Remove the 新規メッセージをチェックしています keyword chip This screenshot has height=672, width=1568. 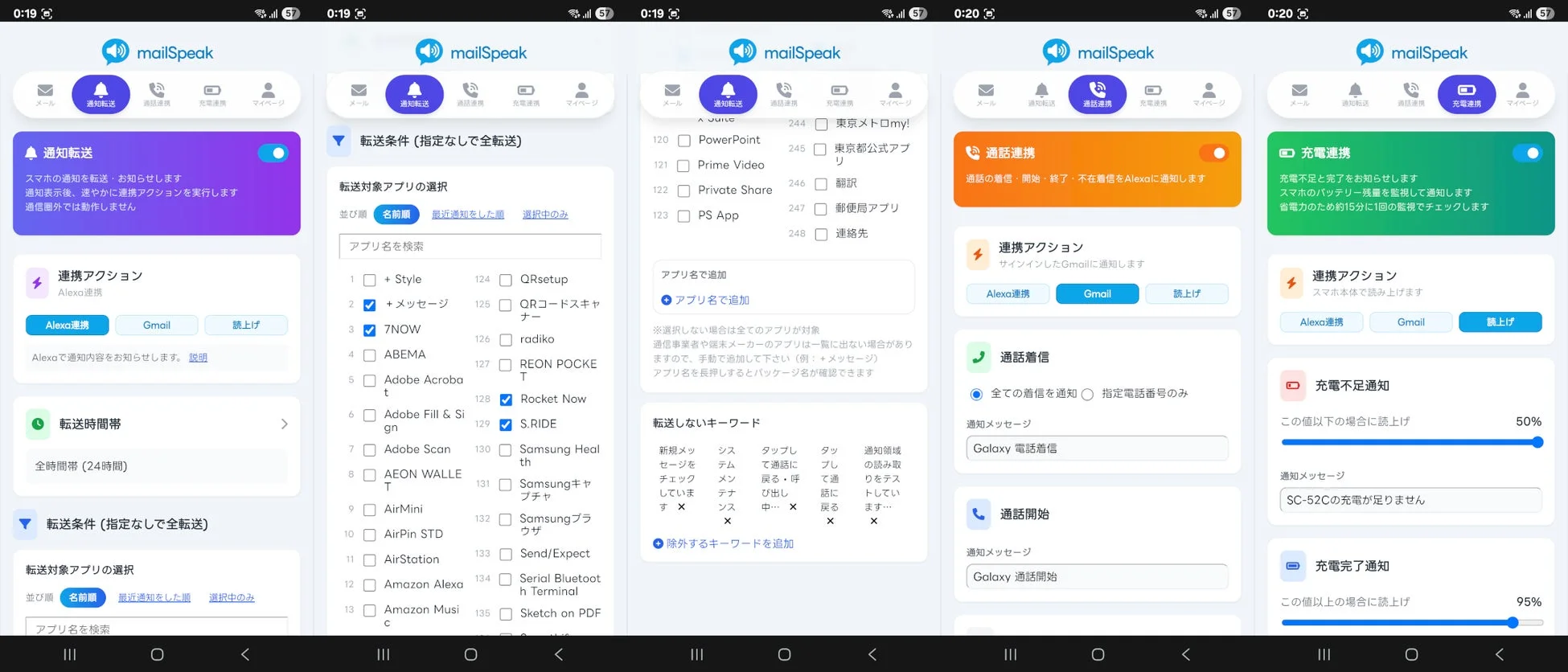(x=681, y=506)
